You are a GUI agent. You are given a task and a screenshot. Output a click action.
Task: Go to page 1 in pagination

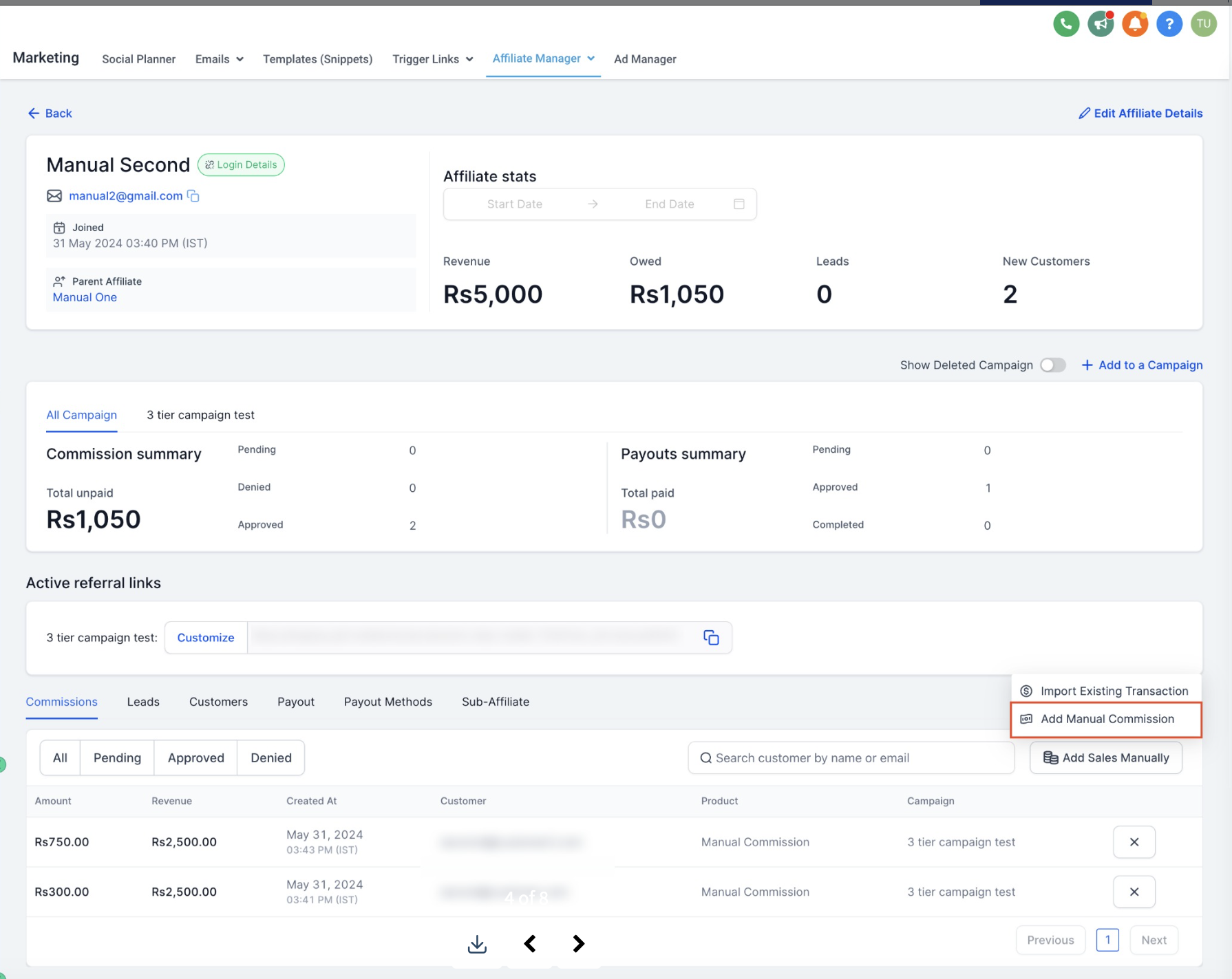tap(1107, 940)
